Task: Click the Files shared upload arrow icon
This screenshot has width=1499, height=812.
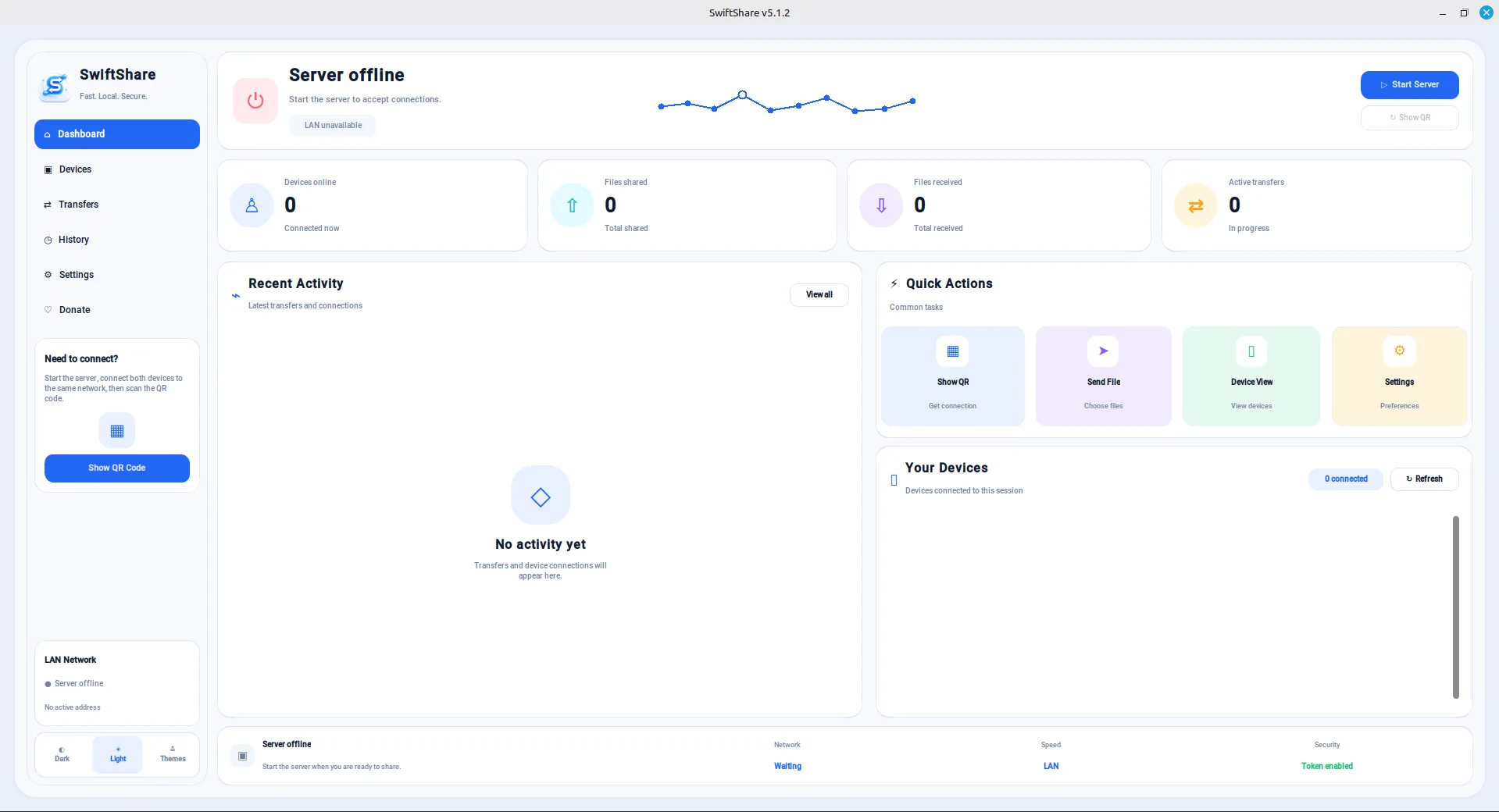Action: (572, 205)
